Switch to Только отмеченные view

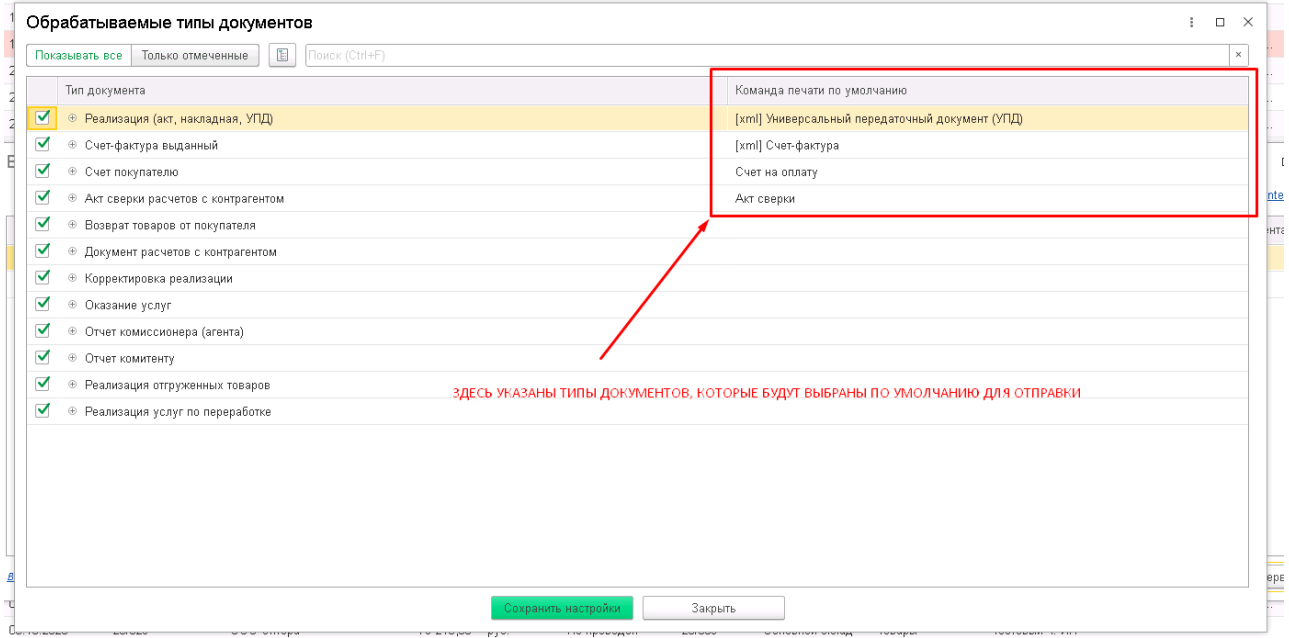coord(196,55)
